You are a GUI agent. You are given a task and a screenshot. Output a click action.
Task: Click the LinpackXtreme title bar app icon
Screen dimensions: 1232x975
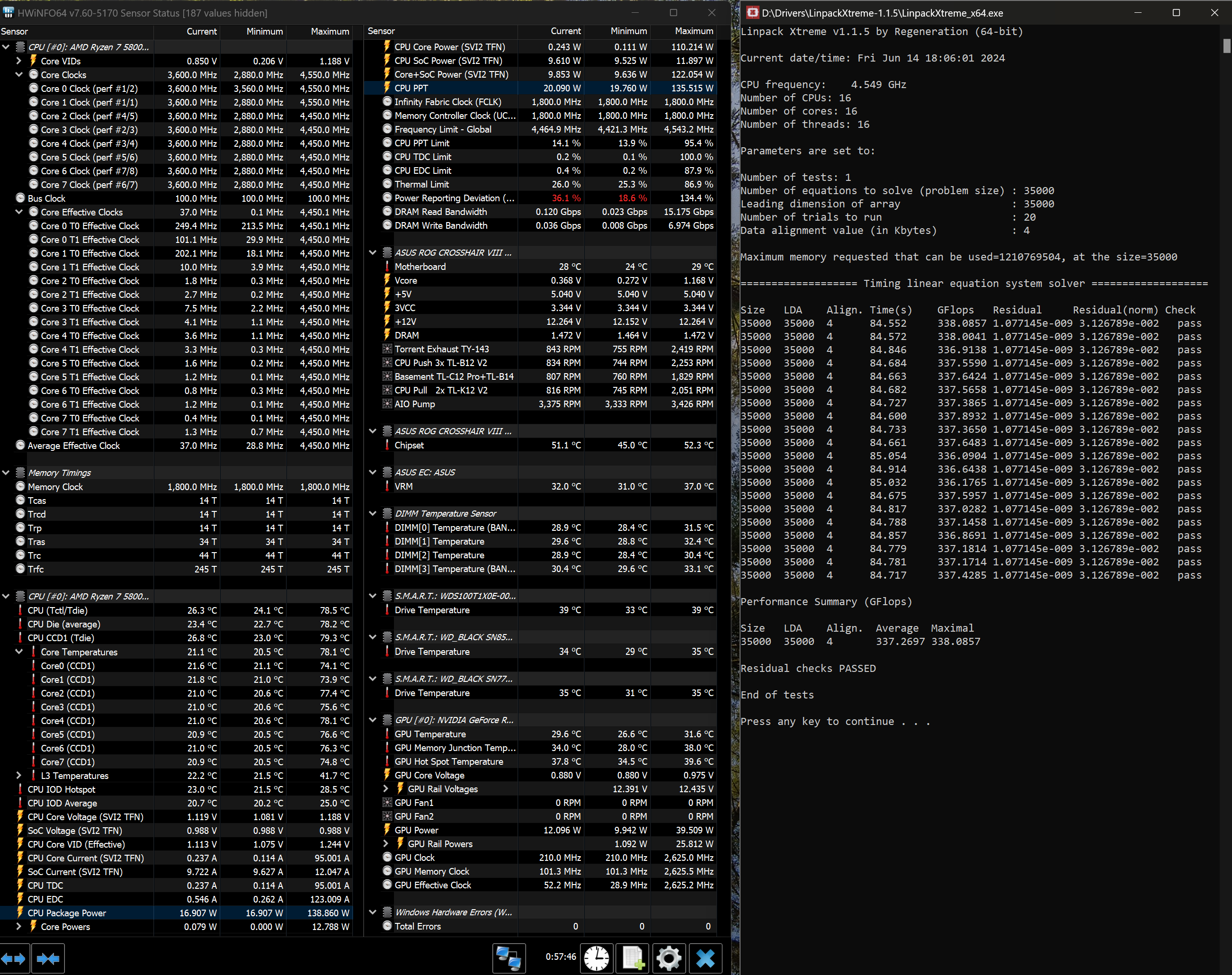click(753, 13)
